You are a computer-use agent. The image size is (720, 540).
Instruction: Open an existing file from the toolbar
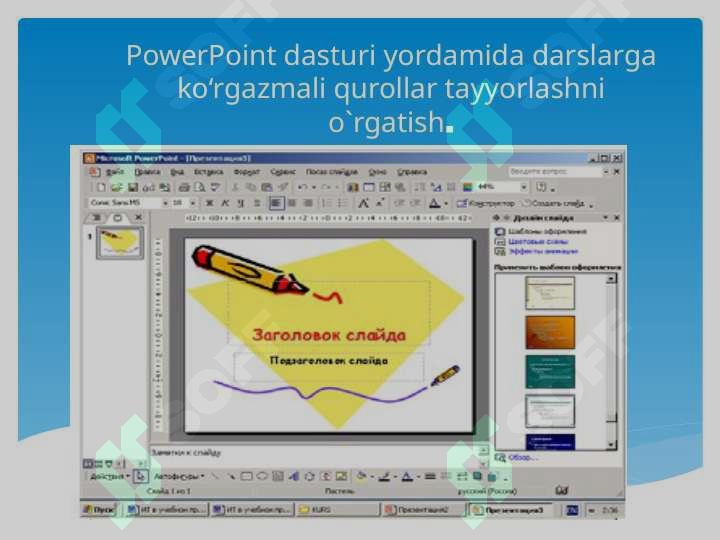pos(116,187)
